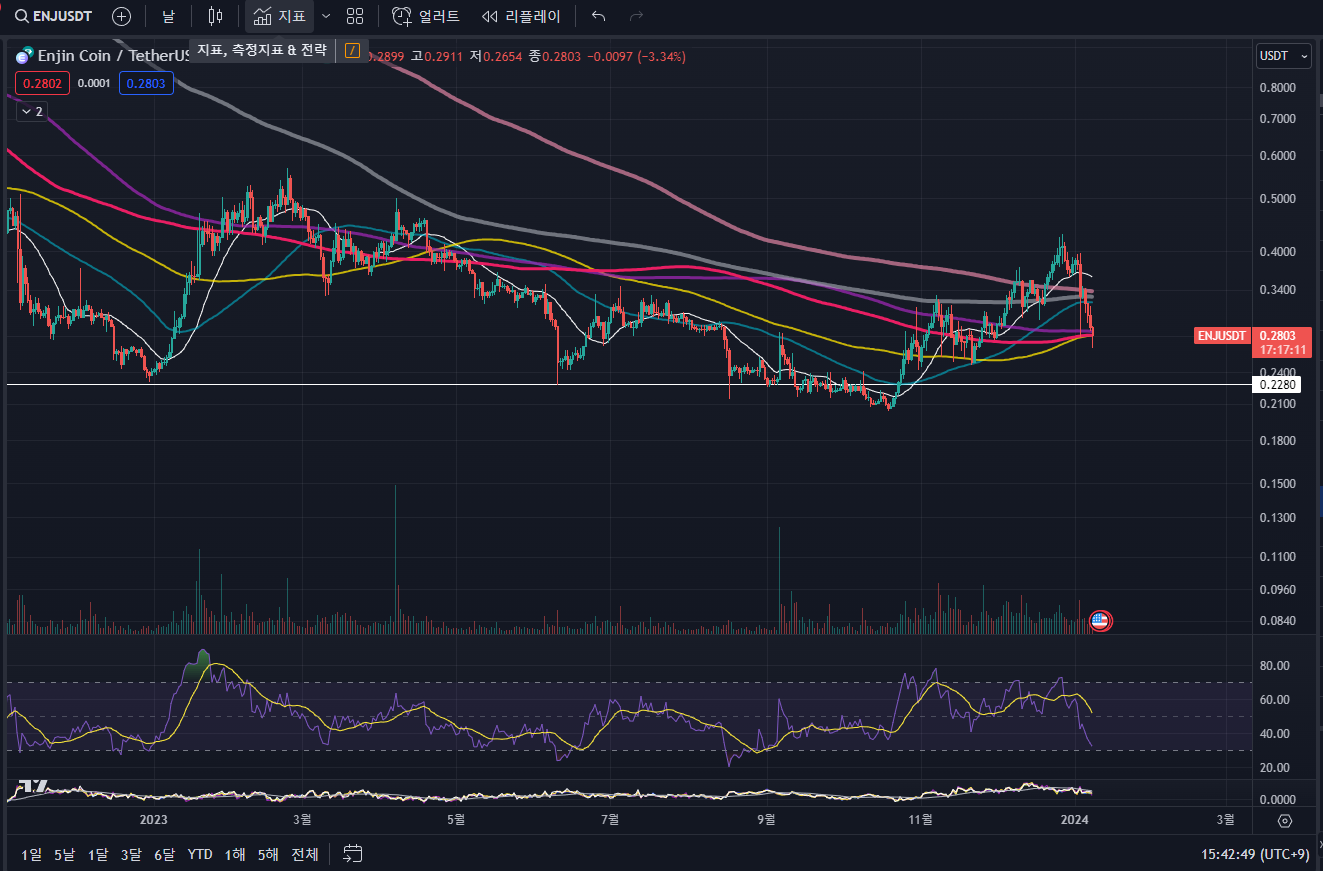Open the go to date calendar icon

click(x=352, y=854)
